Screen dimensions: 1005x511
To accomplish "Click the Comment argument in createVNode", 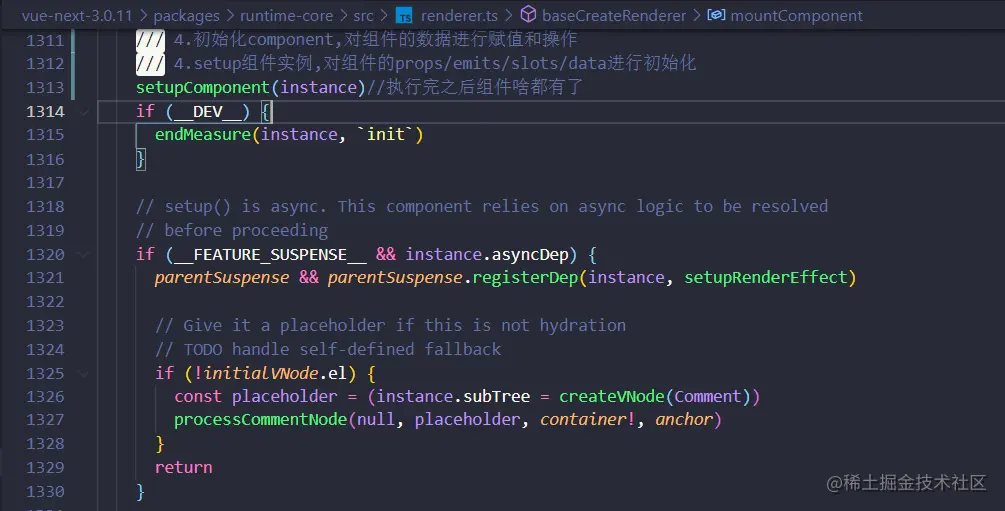I will point(707,397).
